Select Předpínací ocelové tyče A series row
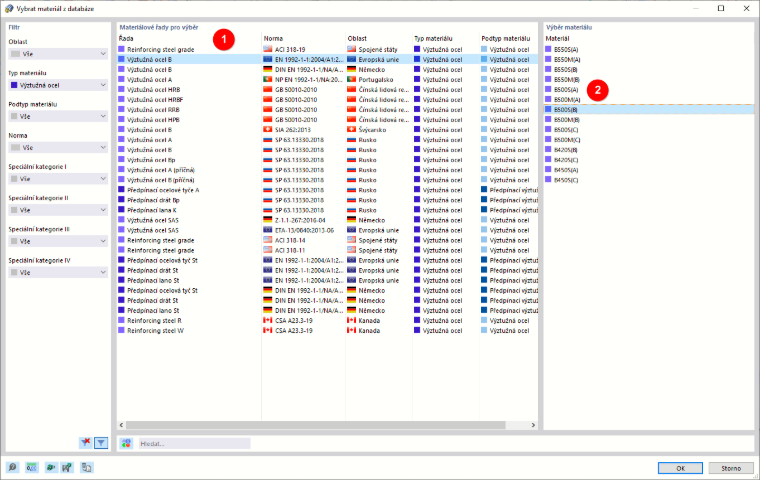760x480 pixels. click(328, 190)
